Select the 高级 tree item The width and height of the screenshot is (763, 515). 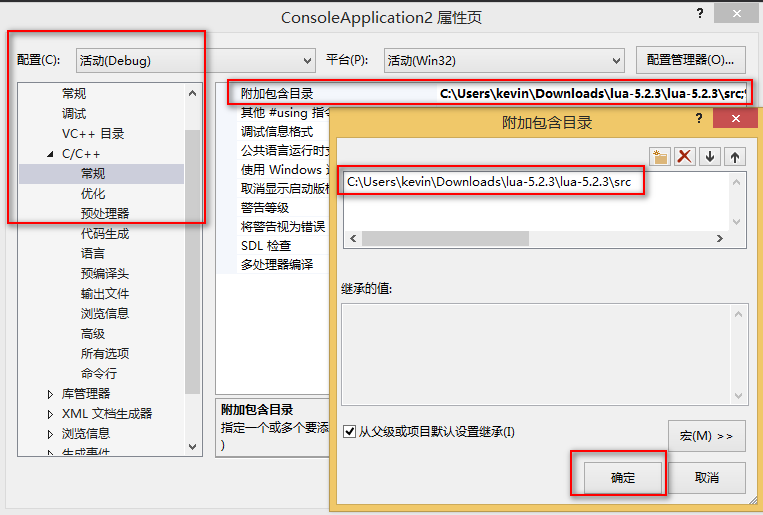coord(93,333)
